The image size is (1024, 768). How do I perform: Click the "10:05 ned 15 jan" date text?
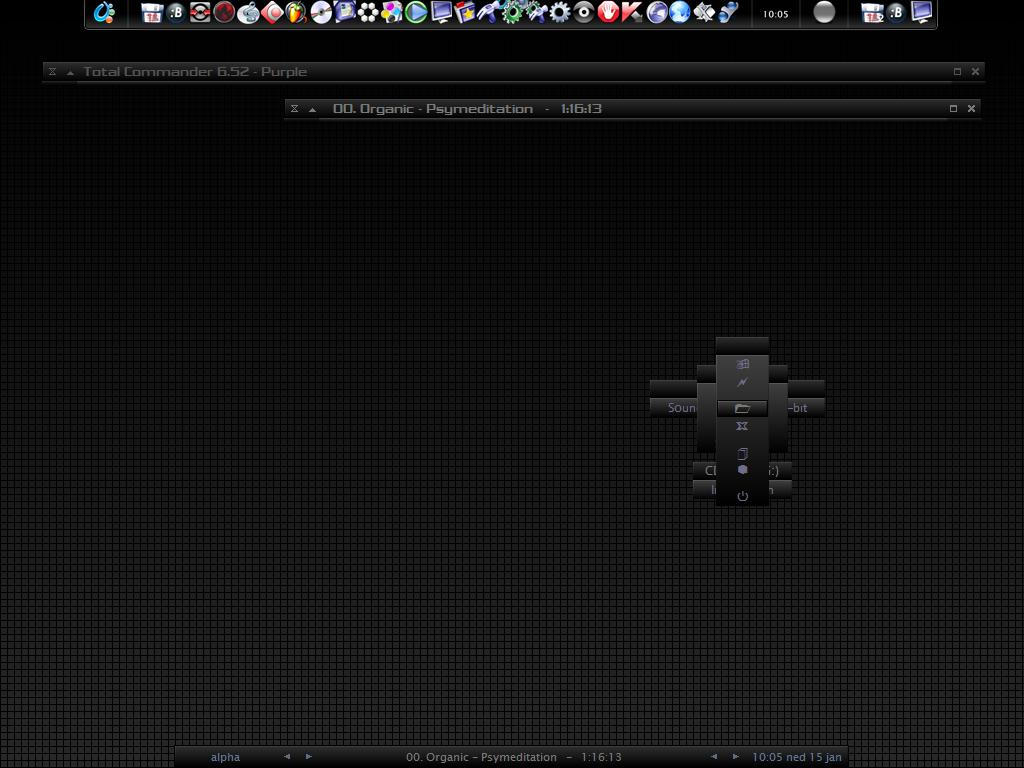tap(797, 758)
